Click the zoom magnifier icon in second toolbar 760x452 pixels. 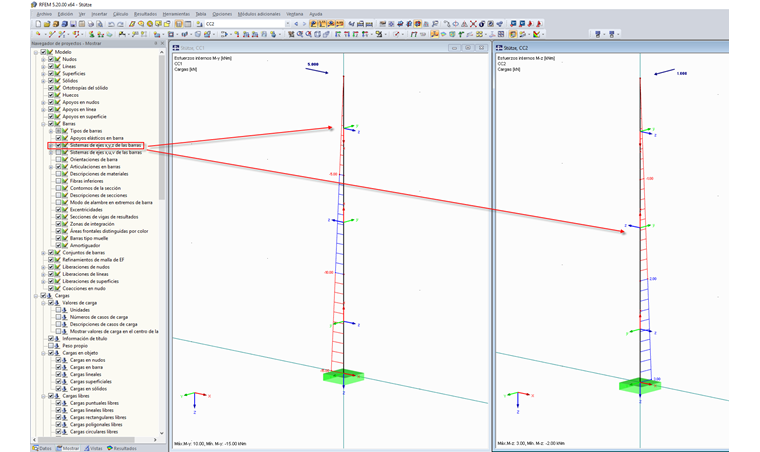click(x=300, y=34)
